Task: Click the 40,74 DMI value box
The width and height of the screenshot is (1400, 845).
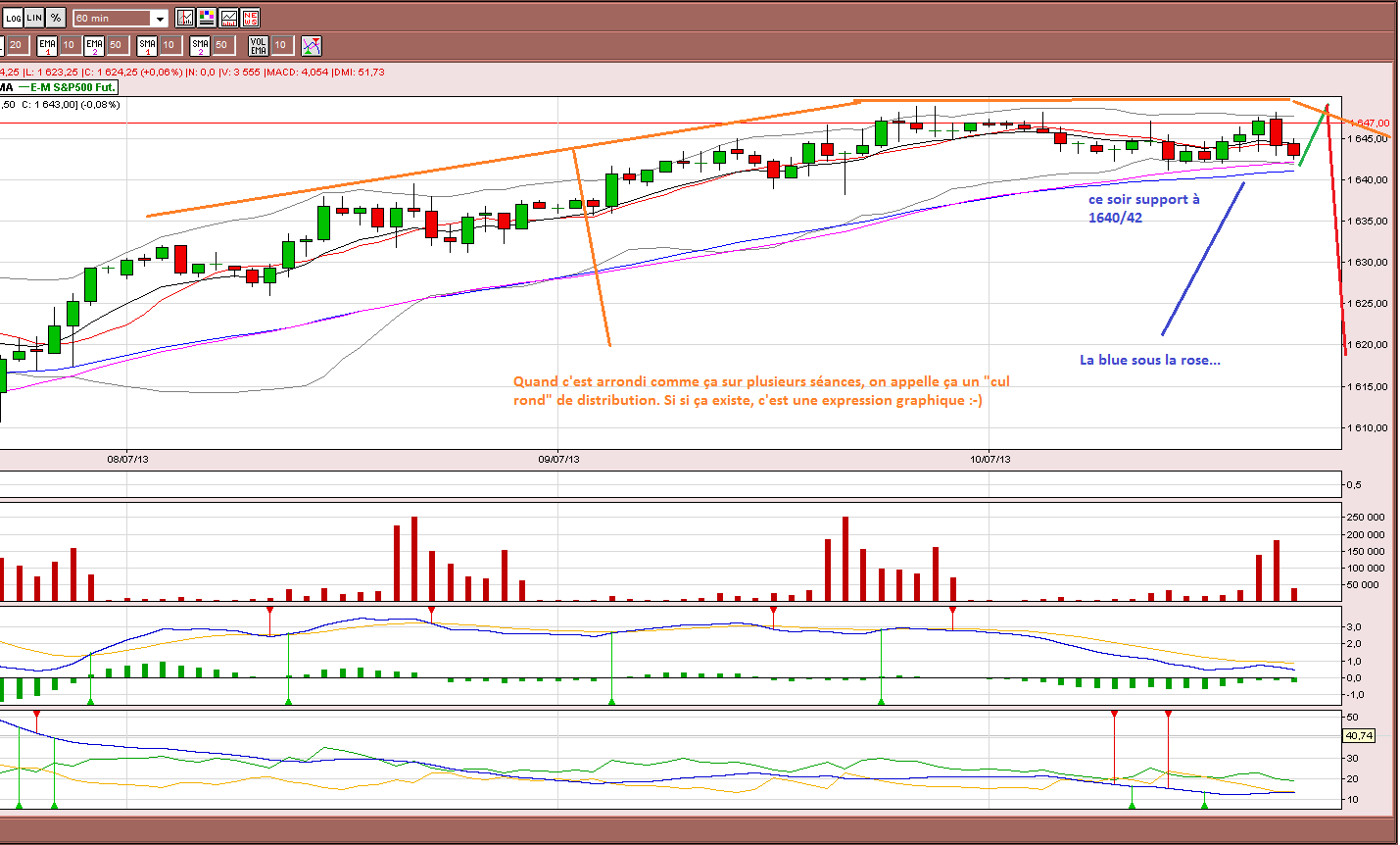Action: coord(1359,735)
